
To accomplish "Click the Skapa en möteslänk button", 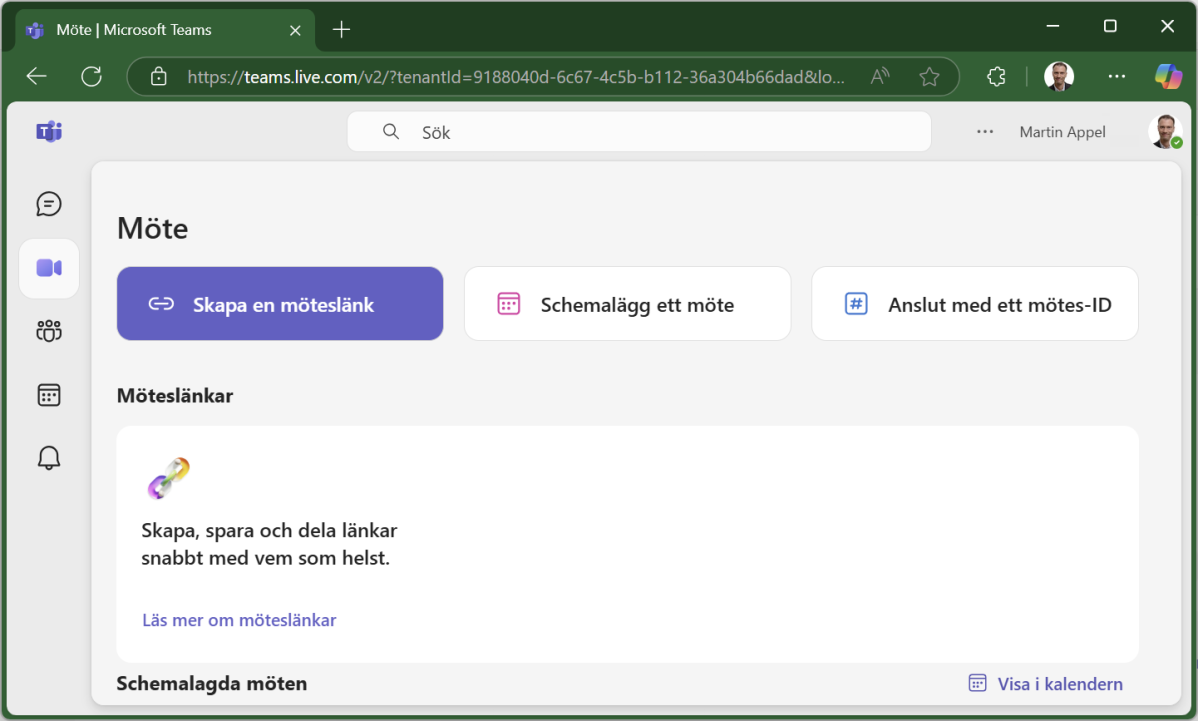I will coord(280,303).
